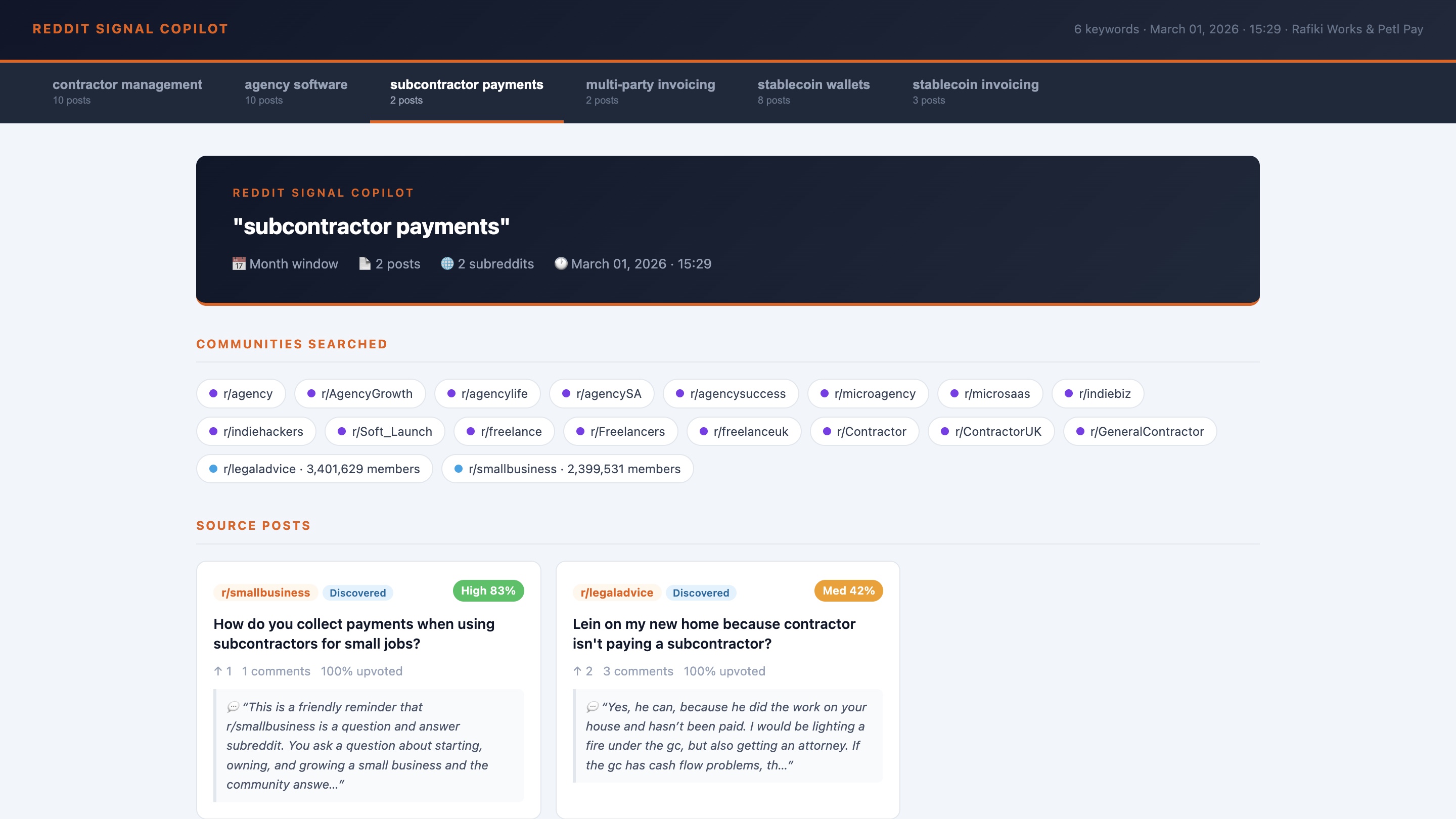Click the speech bubble icon in the legaladvice quote
The image size is (1456, 819).
coord(593,707)
